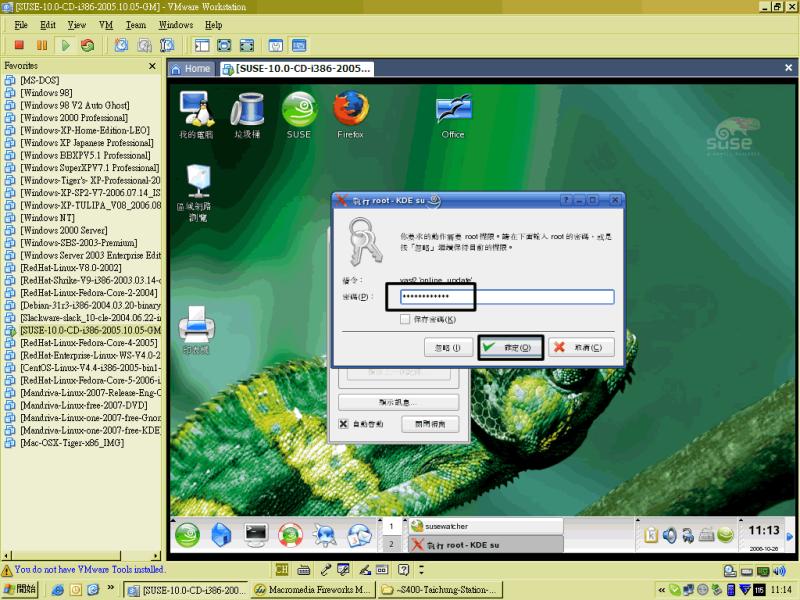Image resolution: width=800 pixels, height=600 pixels.
Task: Click the root - KDE su taskbar entry
Action: tap(486, 544)
